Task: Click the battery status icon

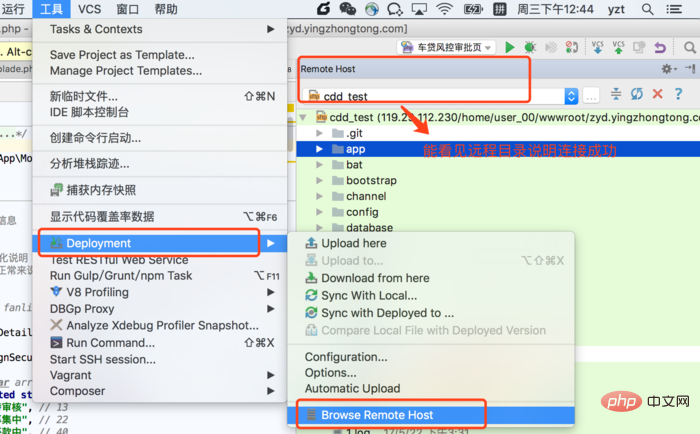Action: (x=473, y=9)
